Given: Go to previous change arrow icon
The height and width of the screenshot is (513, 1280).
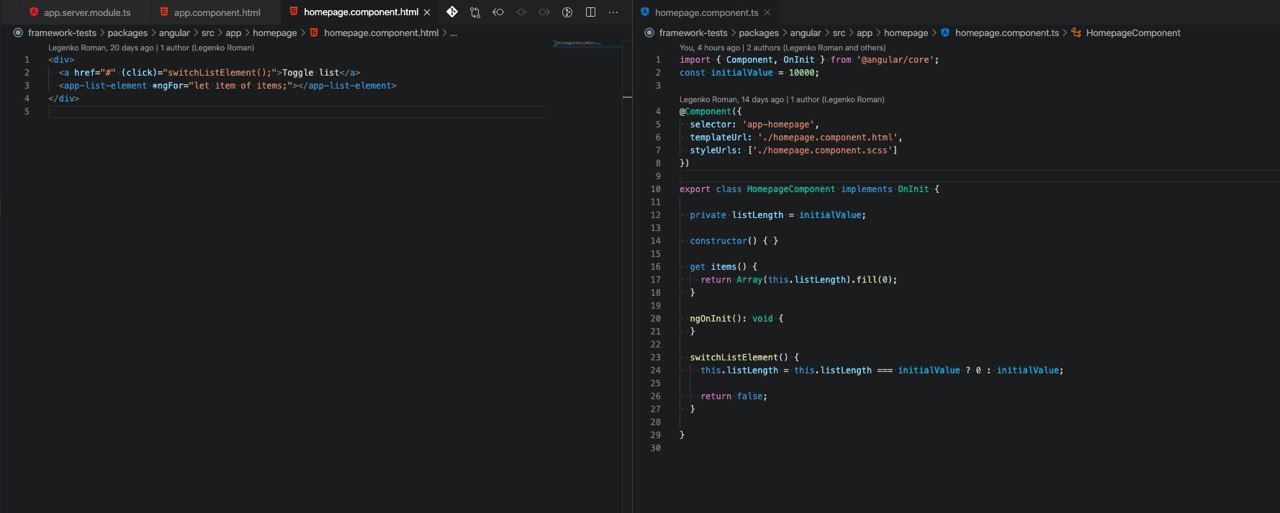Looking at the screenshot, I should coord(498,12).
